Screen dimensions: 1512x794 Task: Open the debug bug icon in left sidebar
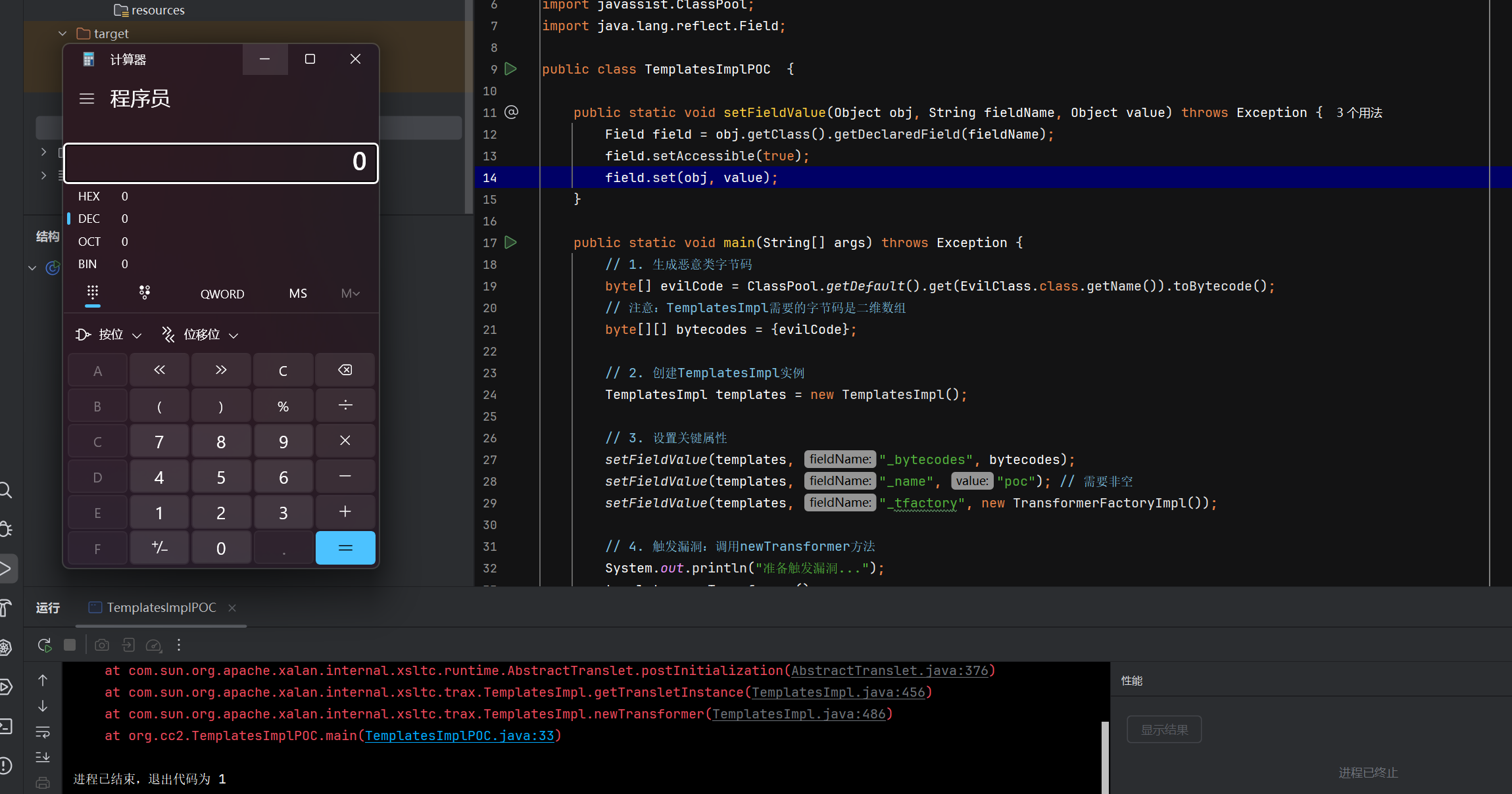pos(6,529)
